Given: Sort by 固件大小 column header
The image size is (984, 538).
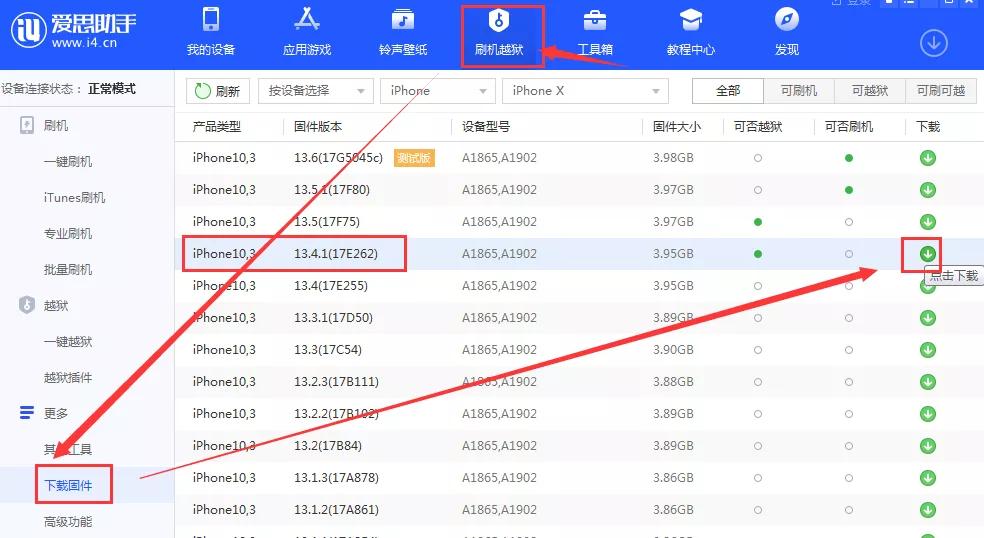Looking at the screenshot, I should (x=676, y=127).
